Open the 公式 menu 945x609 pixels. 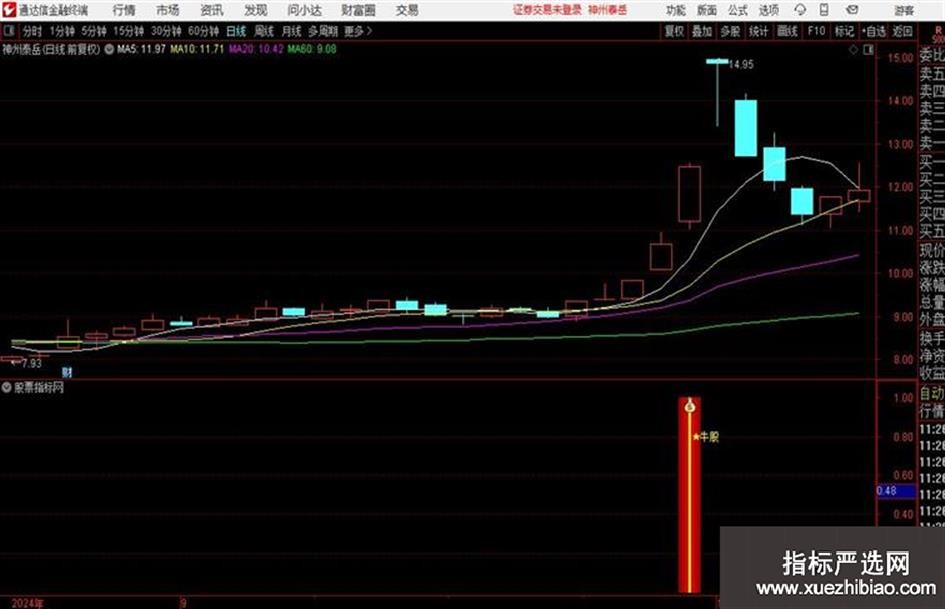click(x=737, y=10)
